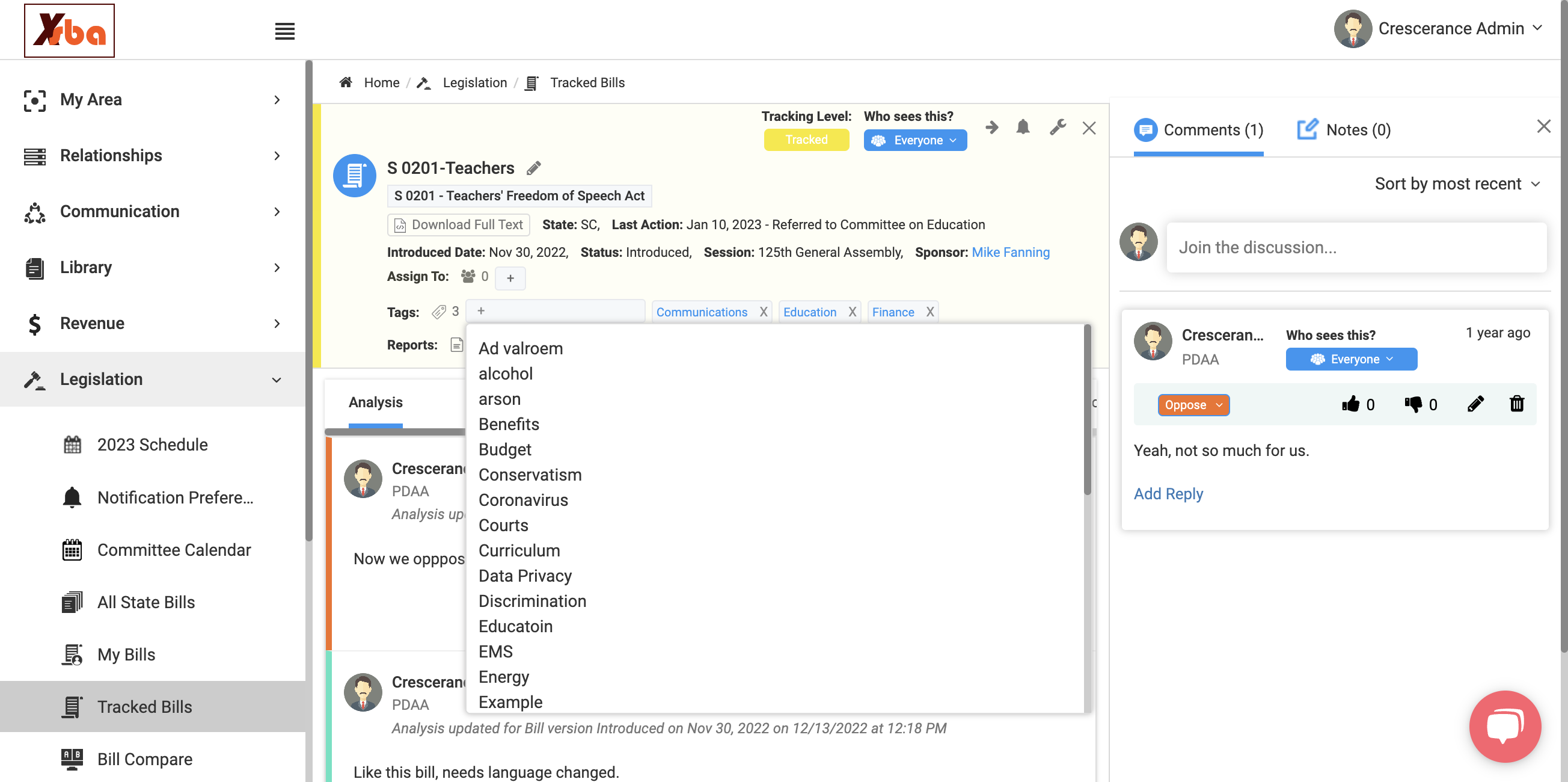The width and height of the screenshot is (1568, 782).
Task: Select Budget tag option
Action: [x=505, y=449]
